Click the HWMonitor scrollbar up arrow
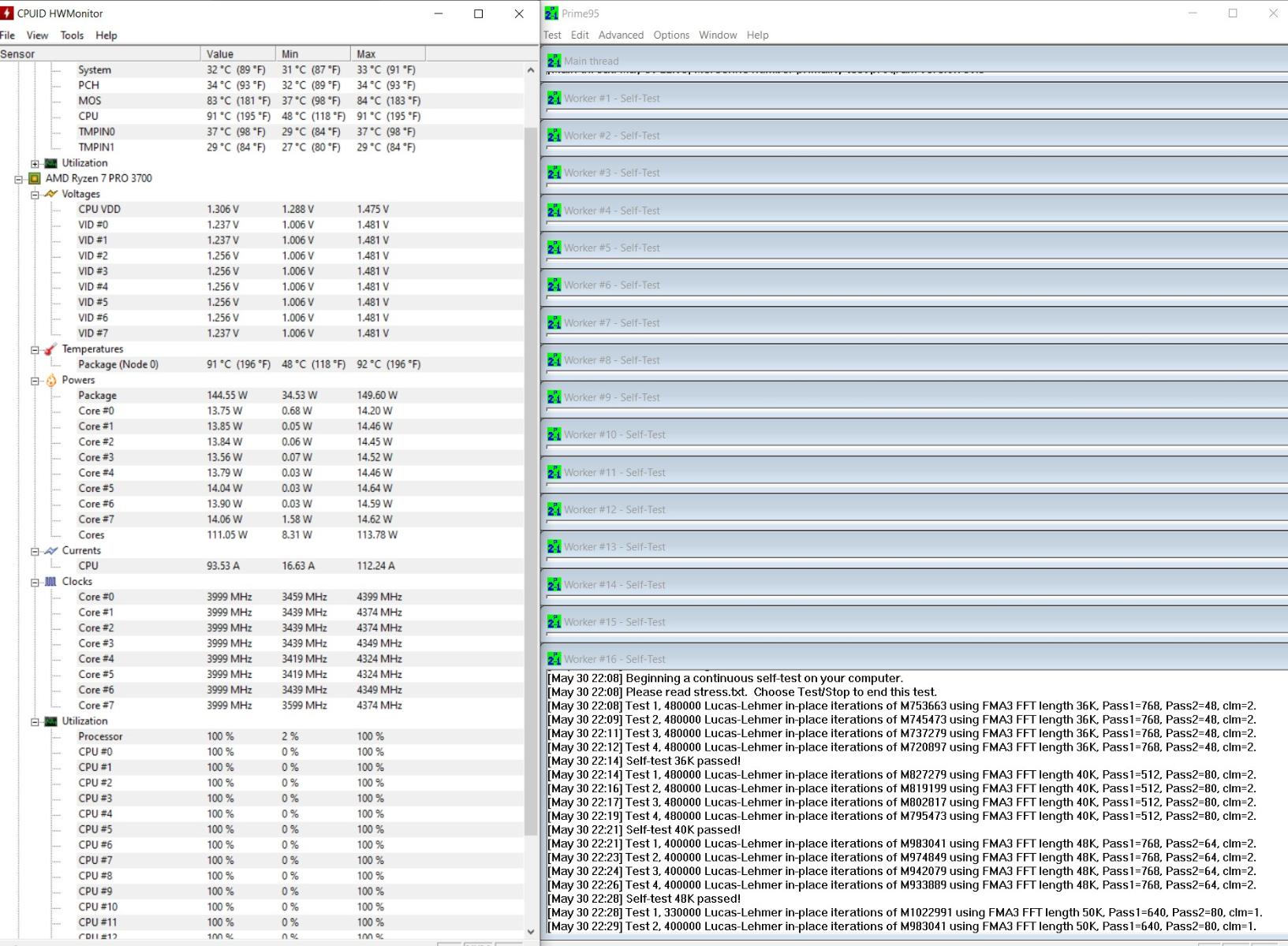 [x=531, y=70]
